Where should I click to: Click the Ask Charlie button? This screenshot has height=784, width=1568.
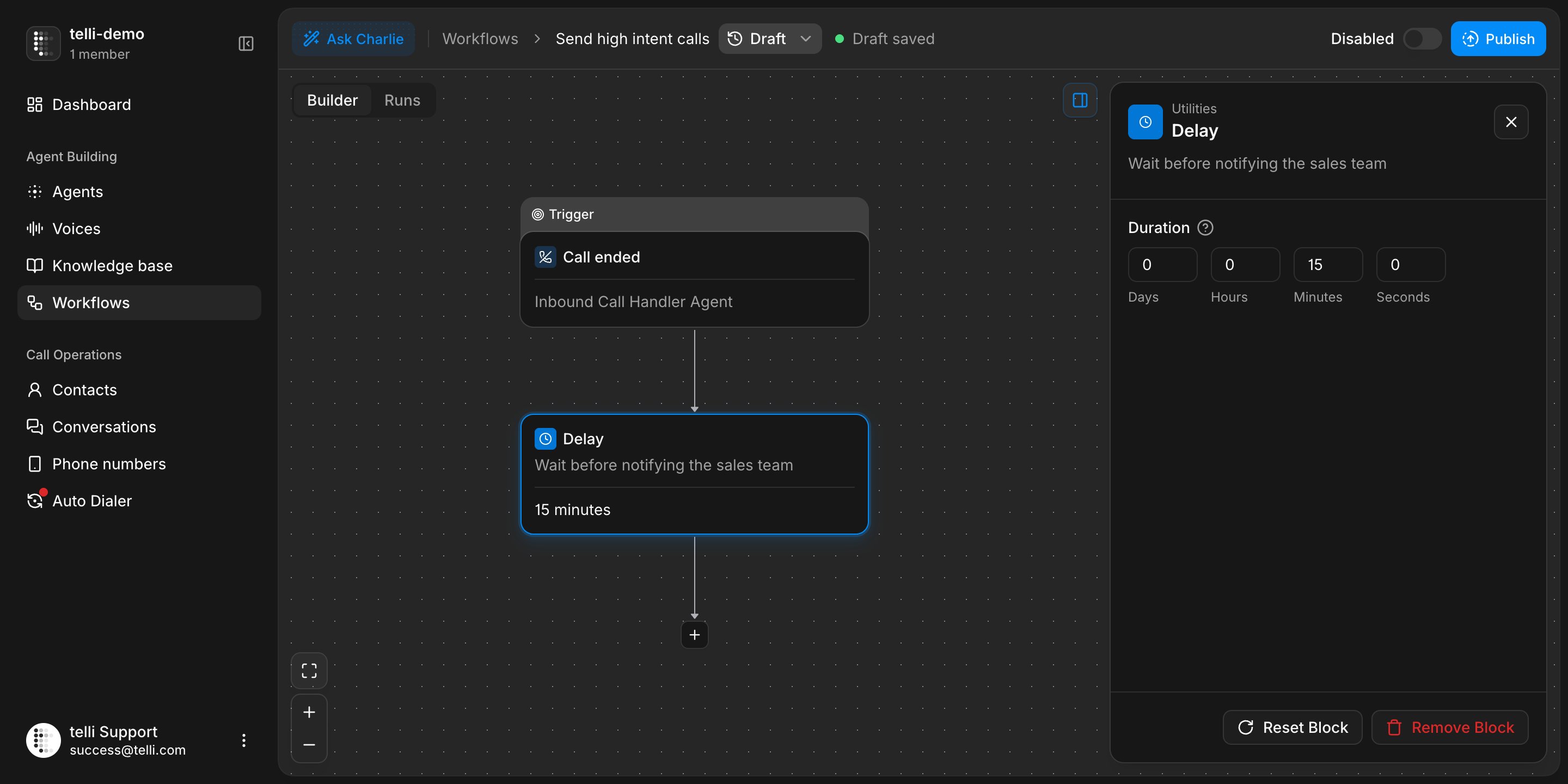click(x=353, y=39)
